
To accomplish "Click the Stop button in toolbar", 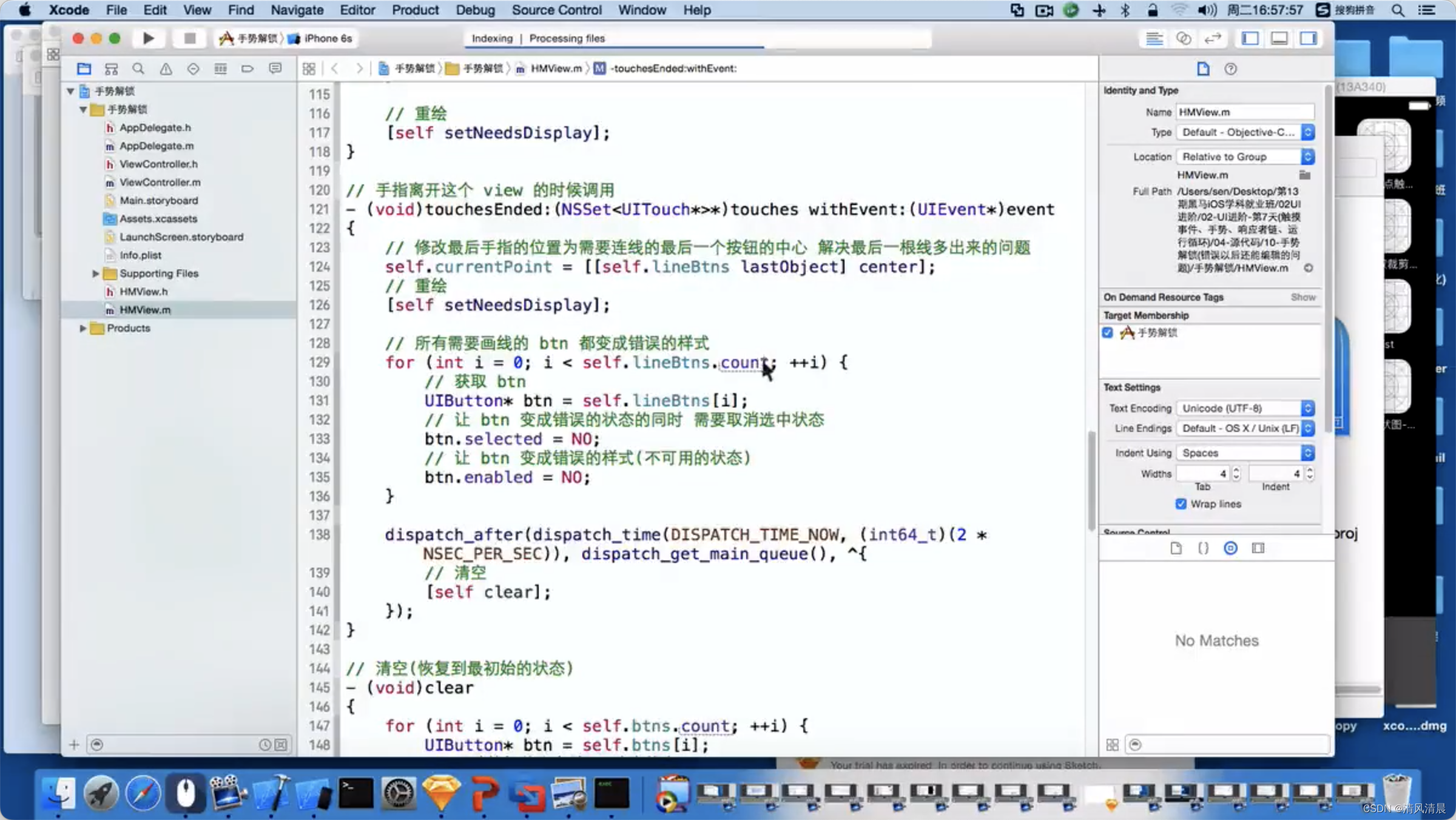I will [x=189, y=38].
